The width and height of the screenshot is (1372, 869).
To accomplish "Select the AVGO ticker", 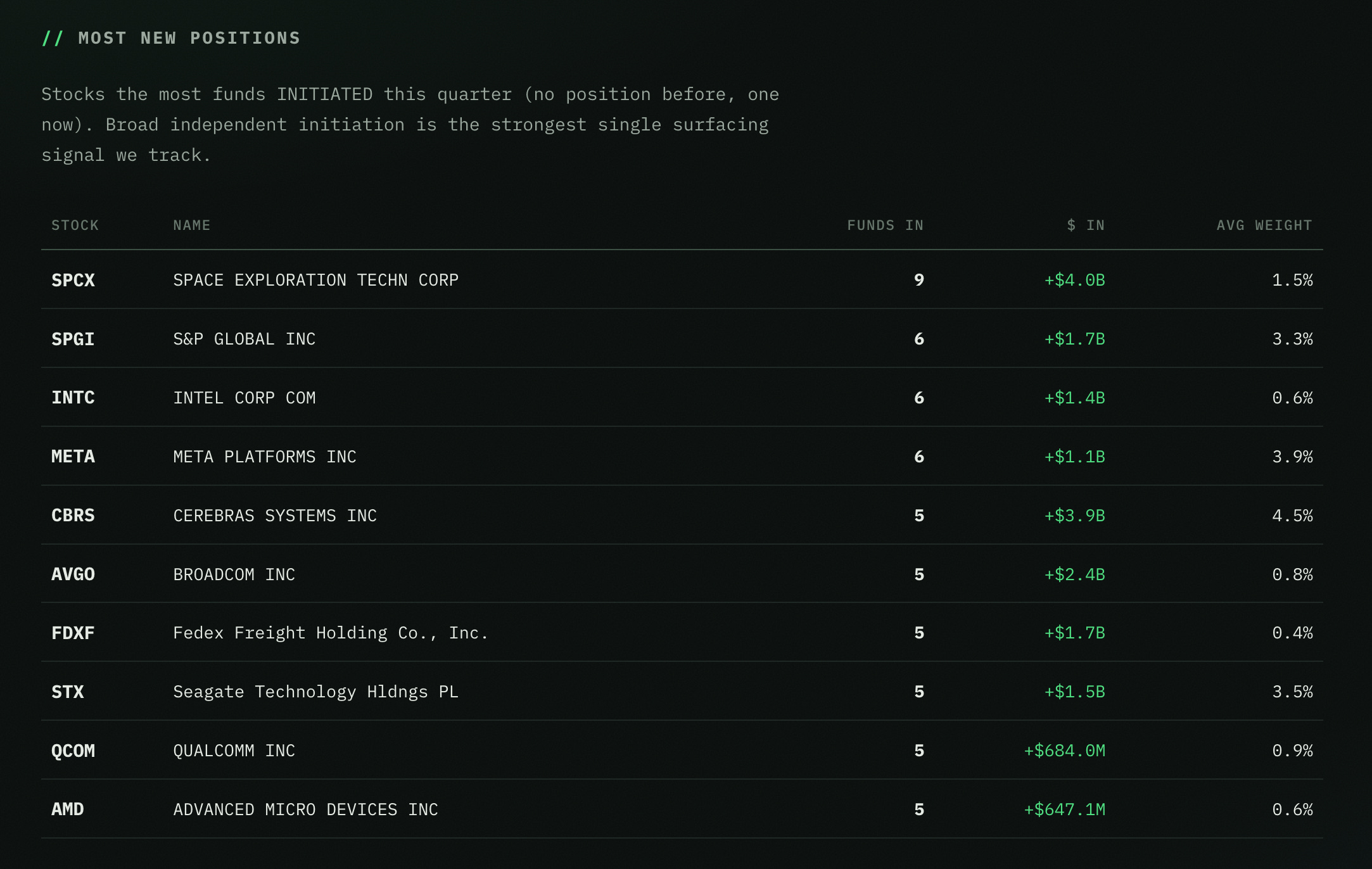I will click(73, 574).
